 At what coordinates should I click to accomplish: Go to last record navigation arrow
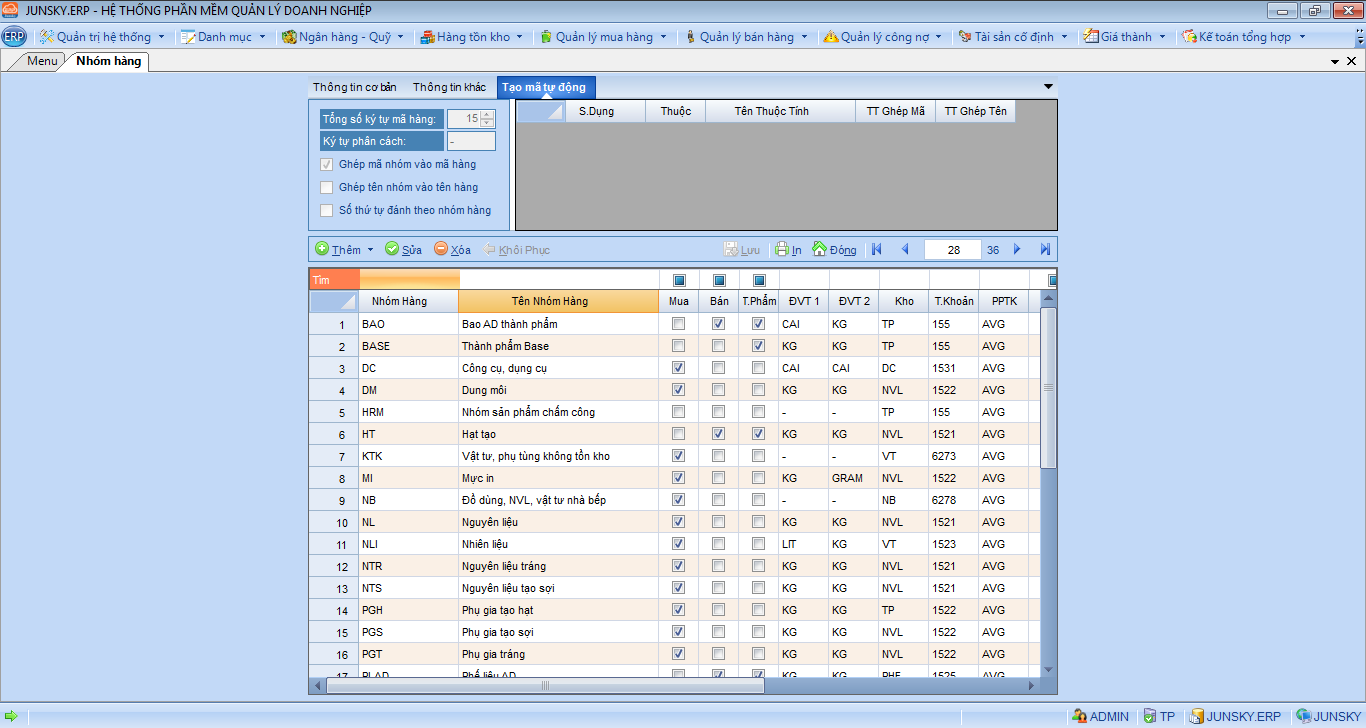coord(1045,250)
